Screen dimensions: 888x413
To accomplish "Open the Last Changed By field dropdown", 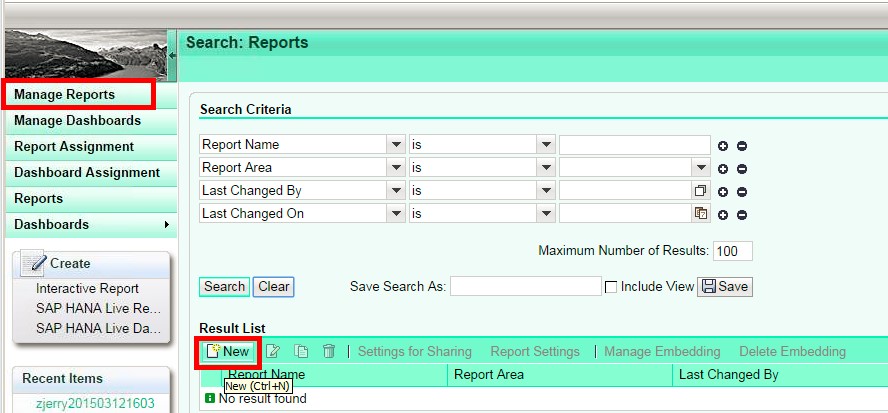I will (396, 191).
